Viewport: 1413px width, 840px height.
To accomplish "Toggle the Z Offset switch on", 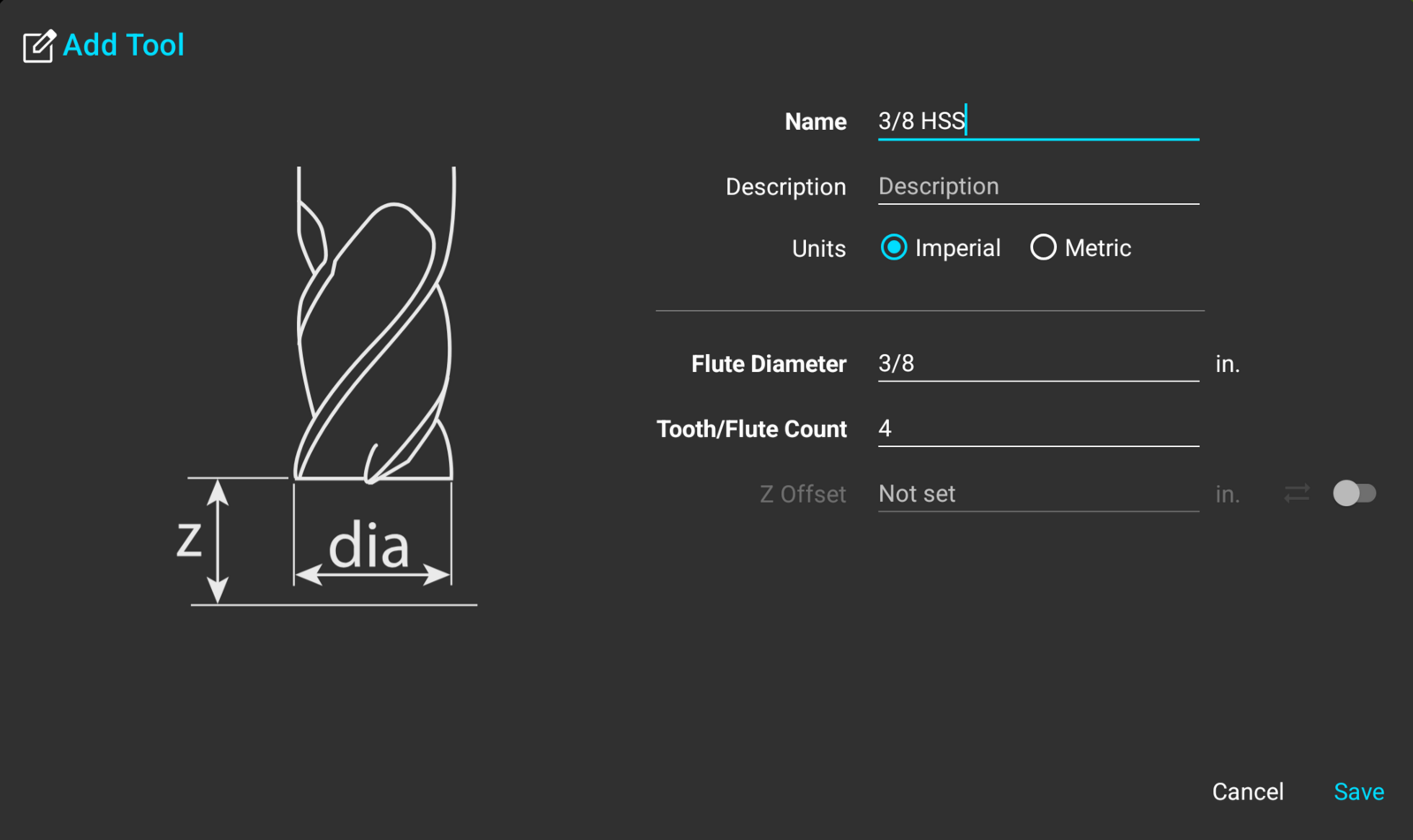I will click(1354, 493).
